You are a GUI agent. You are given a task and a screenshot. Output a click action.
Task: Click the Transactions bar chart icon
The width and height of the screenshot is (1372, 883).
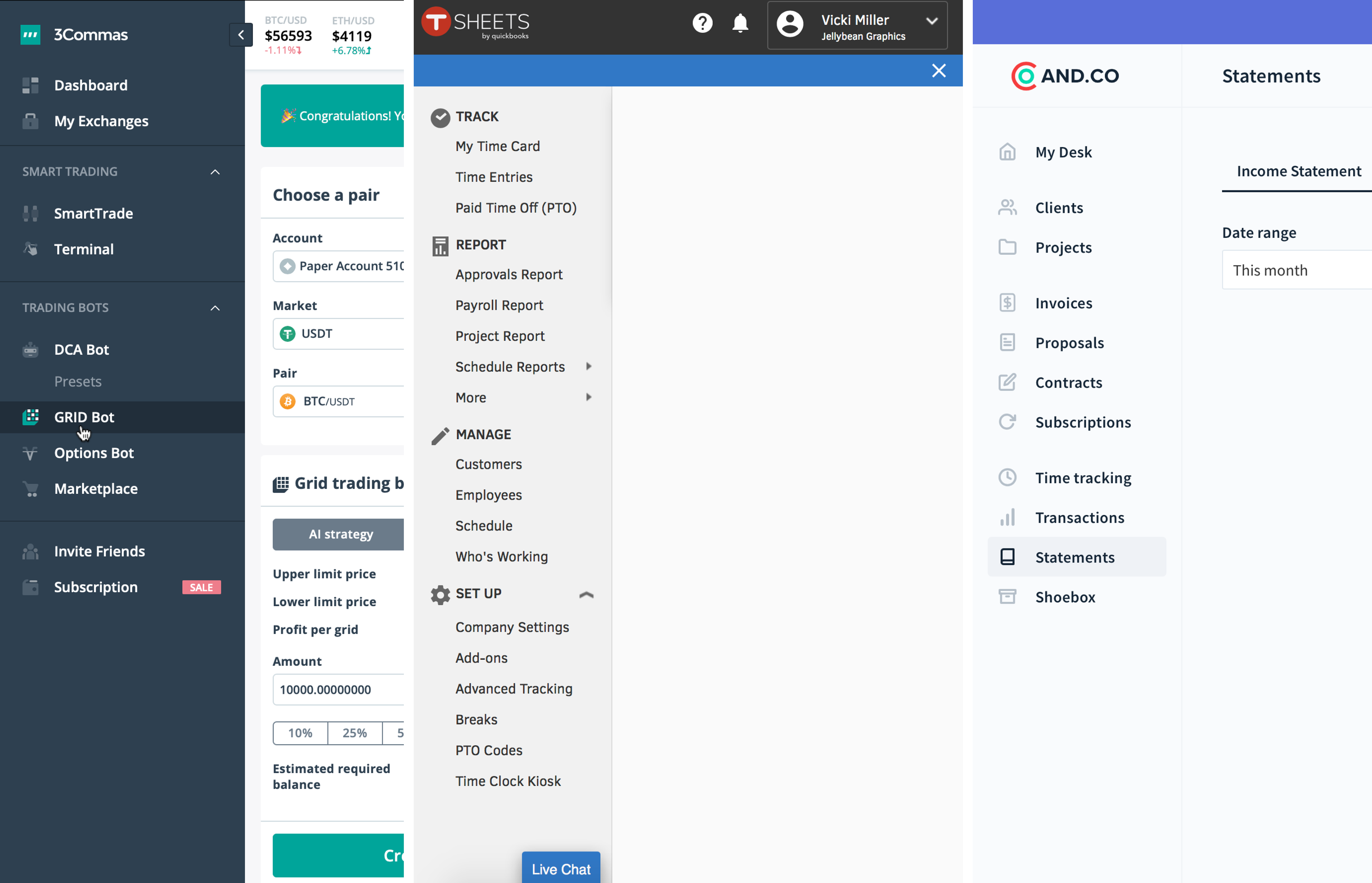[x=1007, y=517]
